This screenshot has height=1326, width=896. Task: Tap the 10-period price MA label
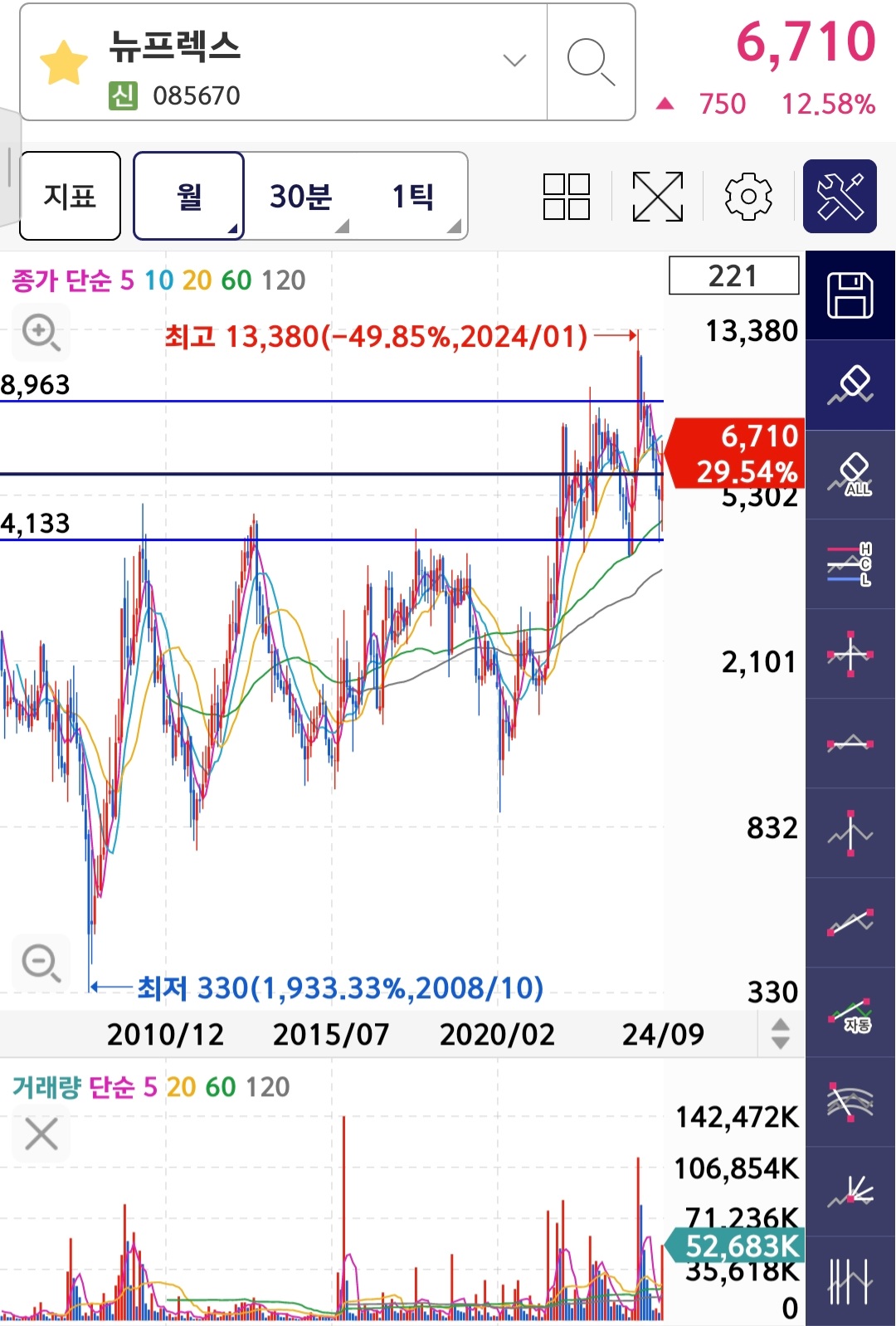coord(158,280)
